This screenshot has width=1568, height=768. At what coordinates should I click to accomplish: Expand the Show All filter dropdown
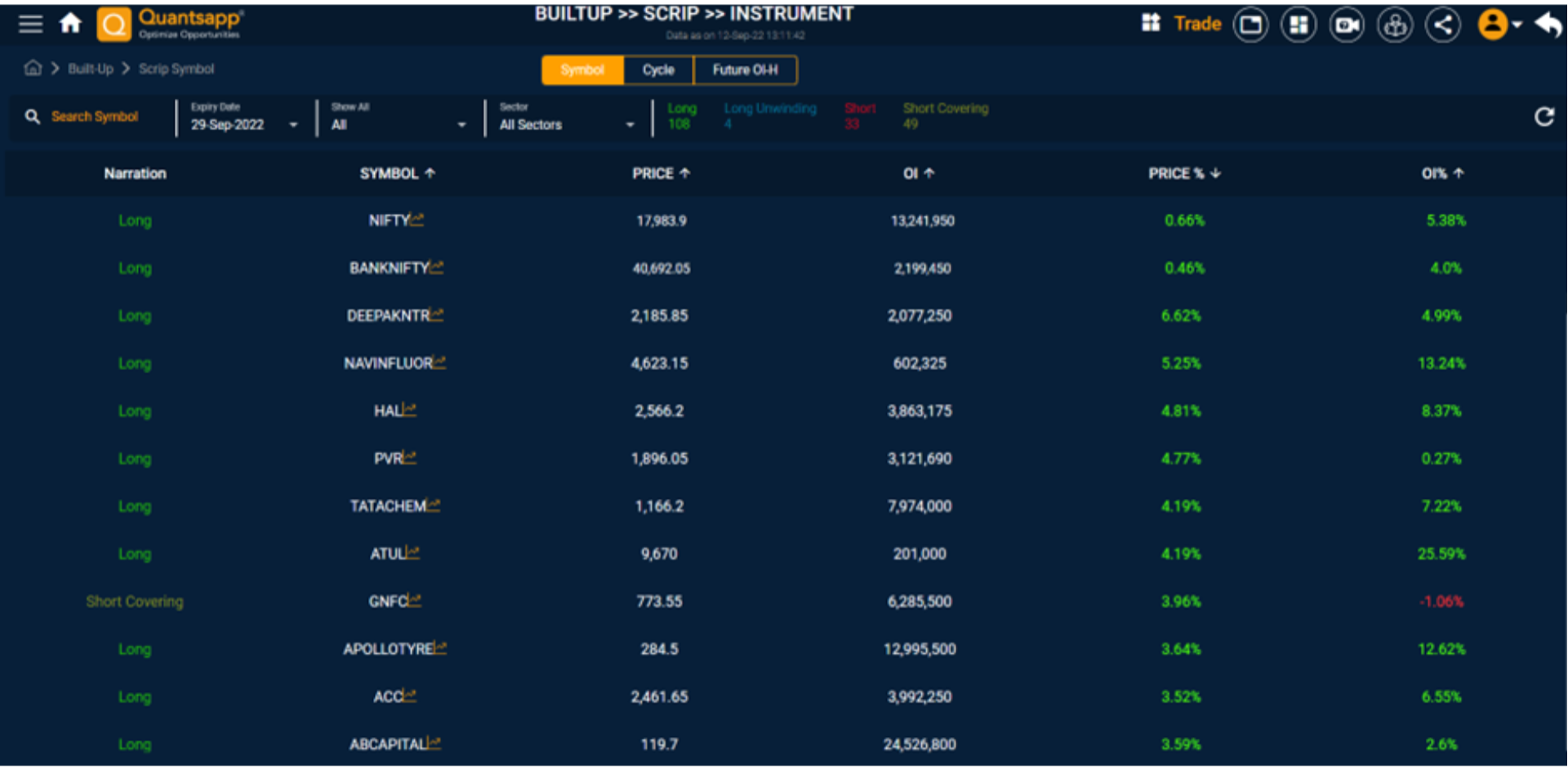click(461, 125)
